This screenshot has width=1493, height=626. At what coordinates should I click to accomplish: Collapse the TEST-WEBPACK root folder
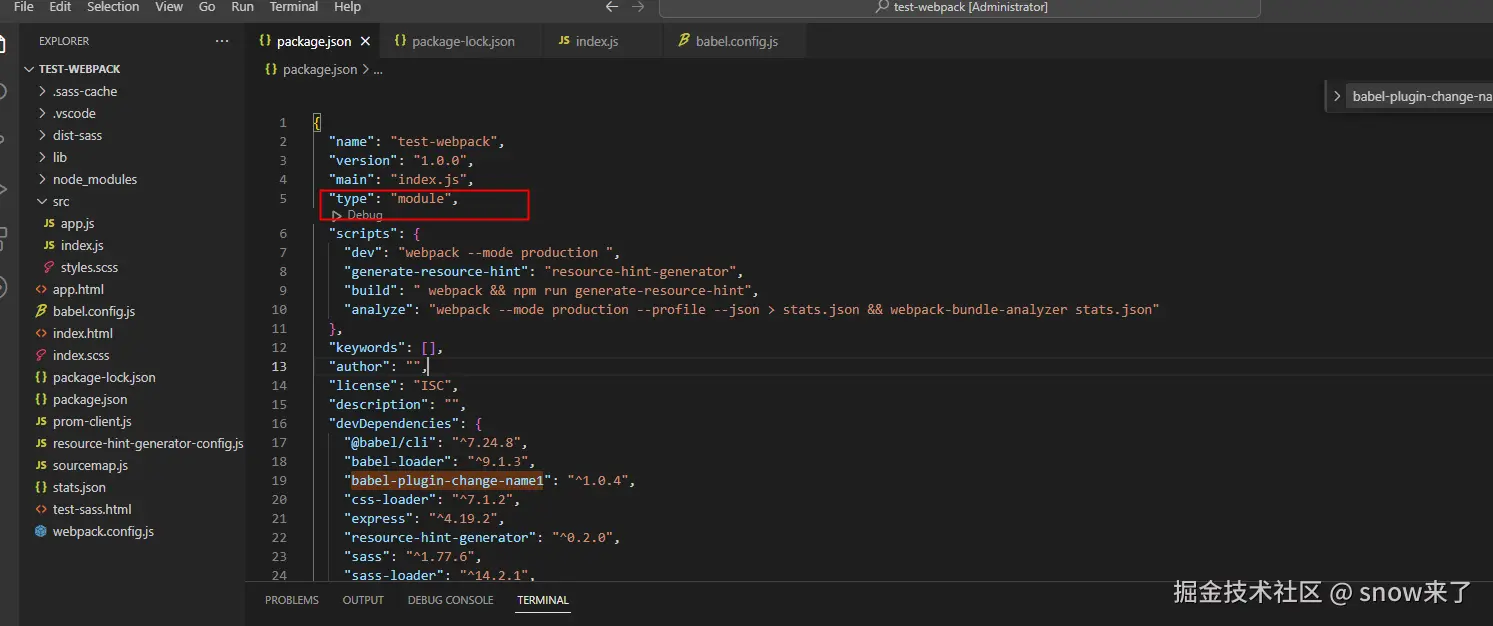point(134,69)
